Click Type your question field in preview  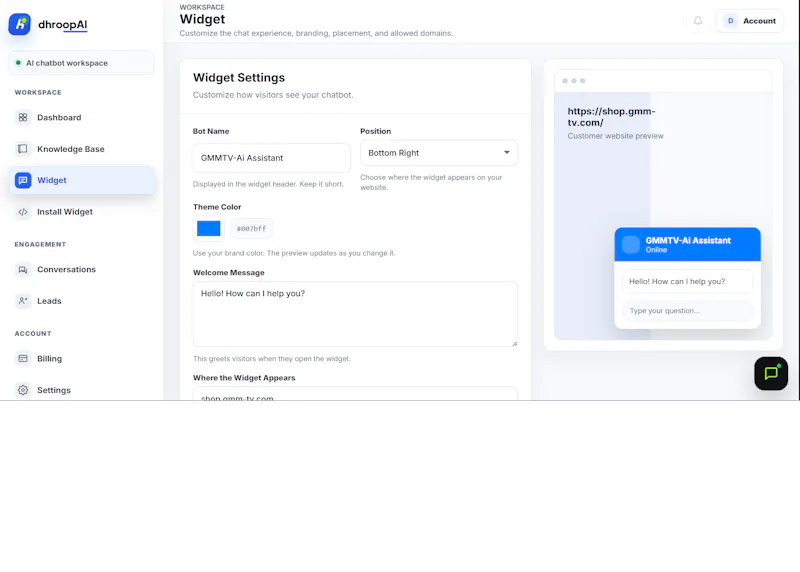coord(687,311)
